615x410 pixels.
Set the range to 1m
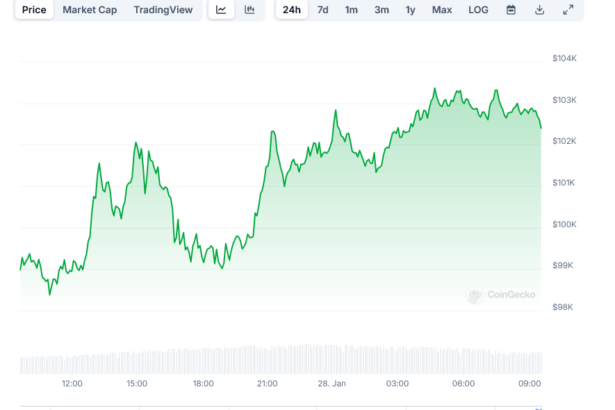[x=351, y=10]
